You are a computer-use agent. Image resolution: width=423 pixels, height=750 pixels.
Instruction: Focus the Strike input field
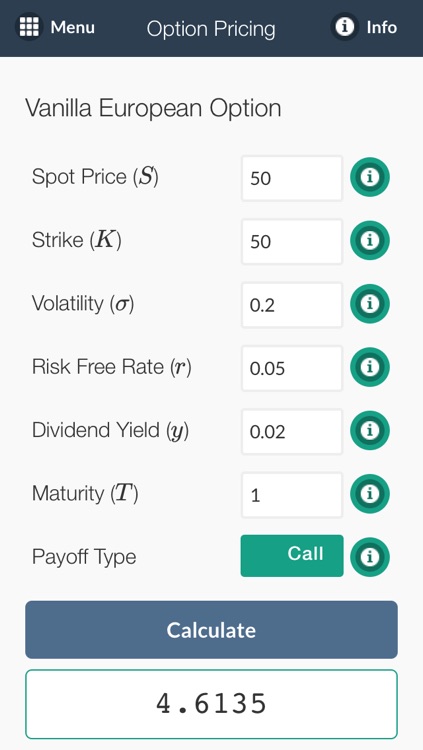(x=292, y=241)
